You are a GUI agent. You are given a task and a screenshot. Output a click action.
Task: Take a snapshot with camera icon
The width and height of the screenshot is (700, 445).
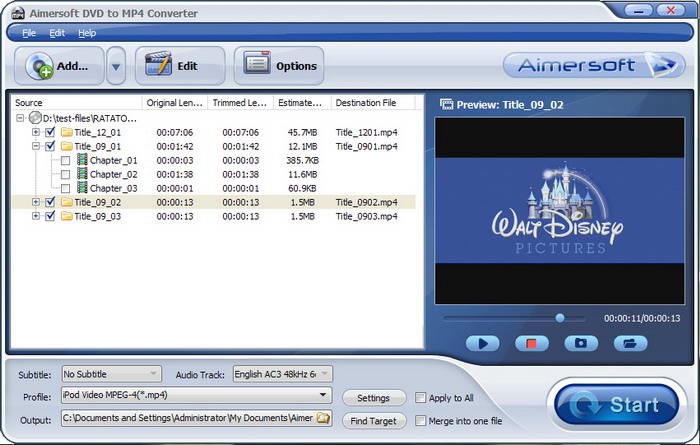(581, 343)
